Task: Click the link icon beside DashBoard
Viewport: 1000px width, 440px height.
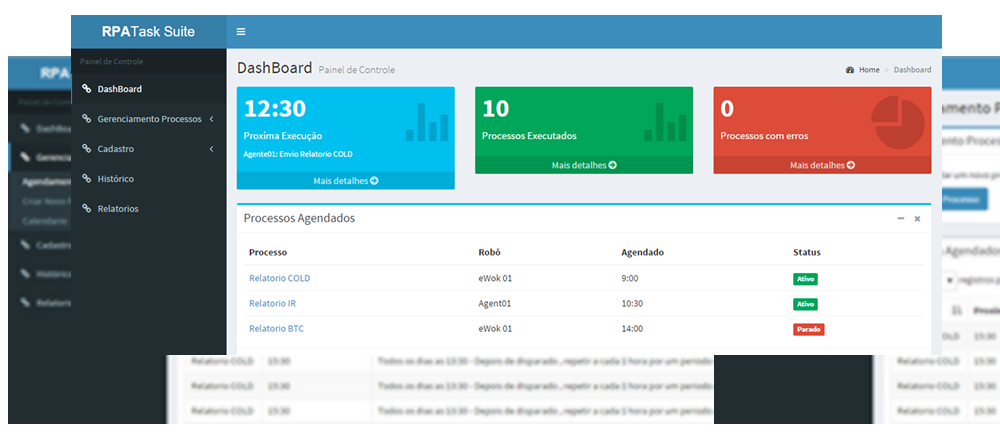Action: click(87, 89)
